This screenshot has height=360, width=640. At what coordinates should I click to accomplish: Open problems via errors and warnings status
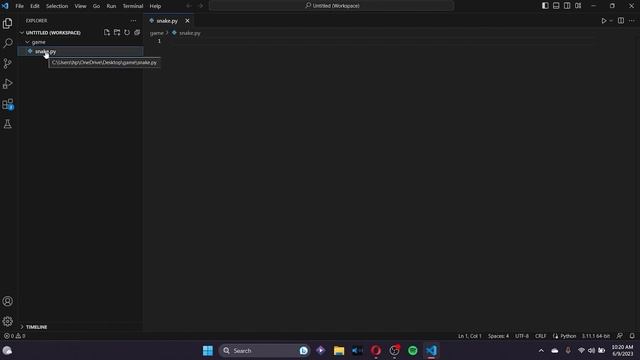tap(15, 336)
